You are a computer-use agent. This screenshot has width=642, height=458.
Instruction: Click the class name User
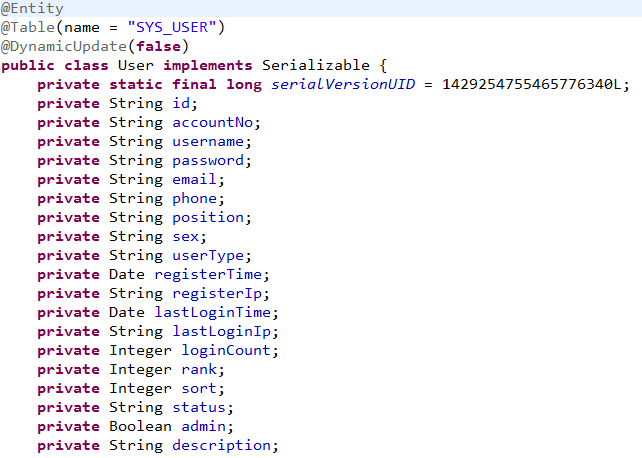coord(136,65)
